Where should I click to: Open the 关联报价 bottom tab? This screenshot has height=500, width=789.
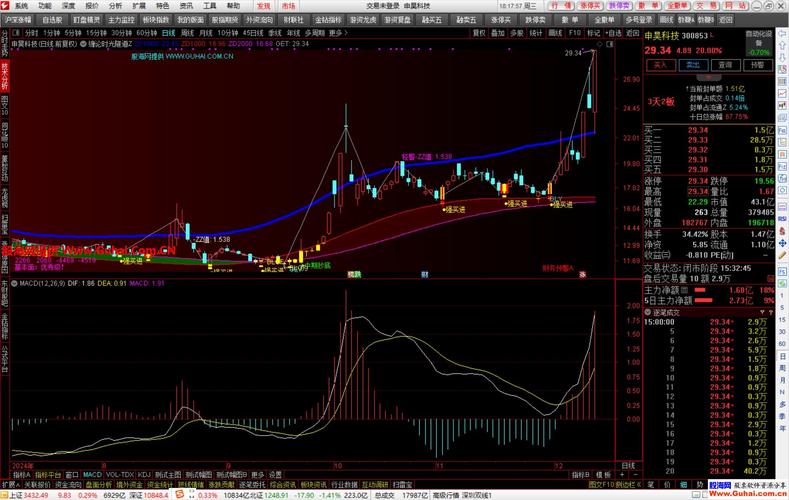(x=37, y=484)
